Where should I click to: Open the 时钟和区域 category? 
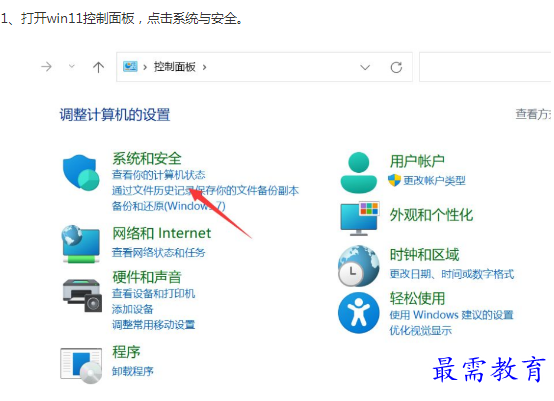pos(424,255)
